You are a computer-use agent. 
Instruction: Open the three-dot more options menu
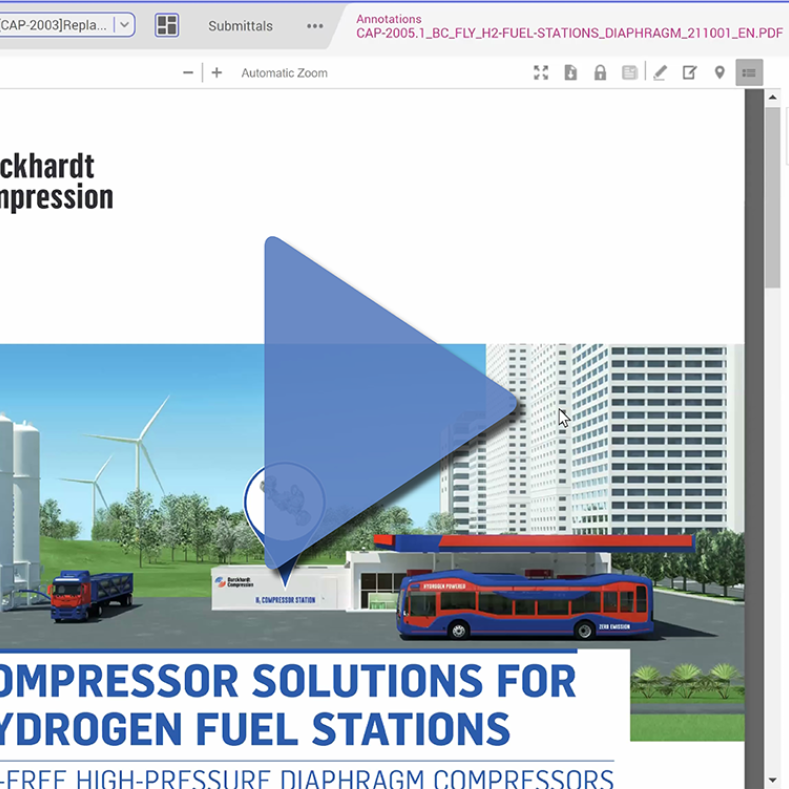(x=315, y=26)
